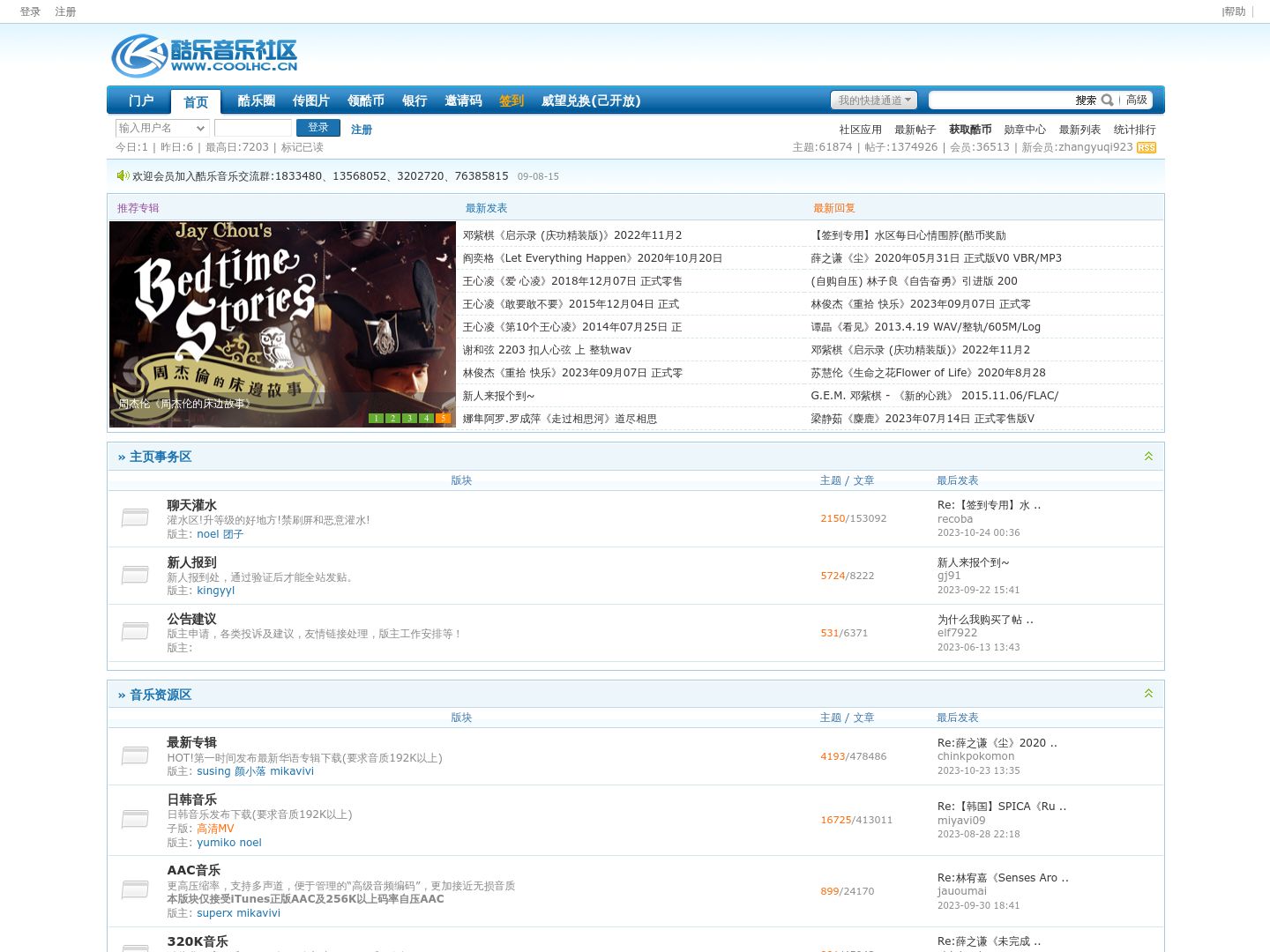Click the password input field

click(253, 129)
